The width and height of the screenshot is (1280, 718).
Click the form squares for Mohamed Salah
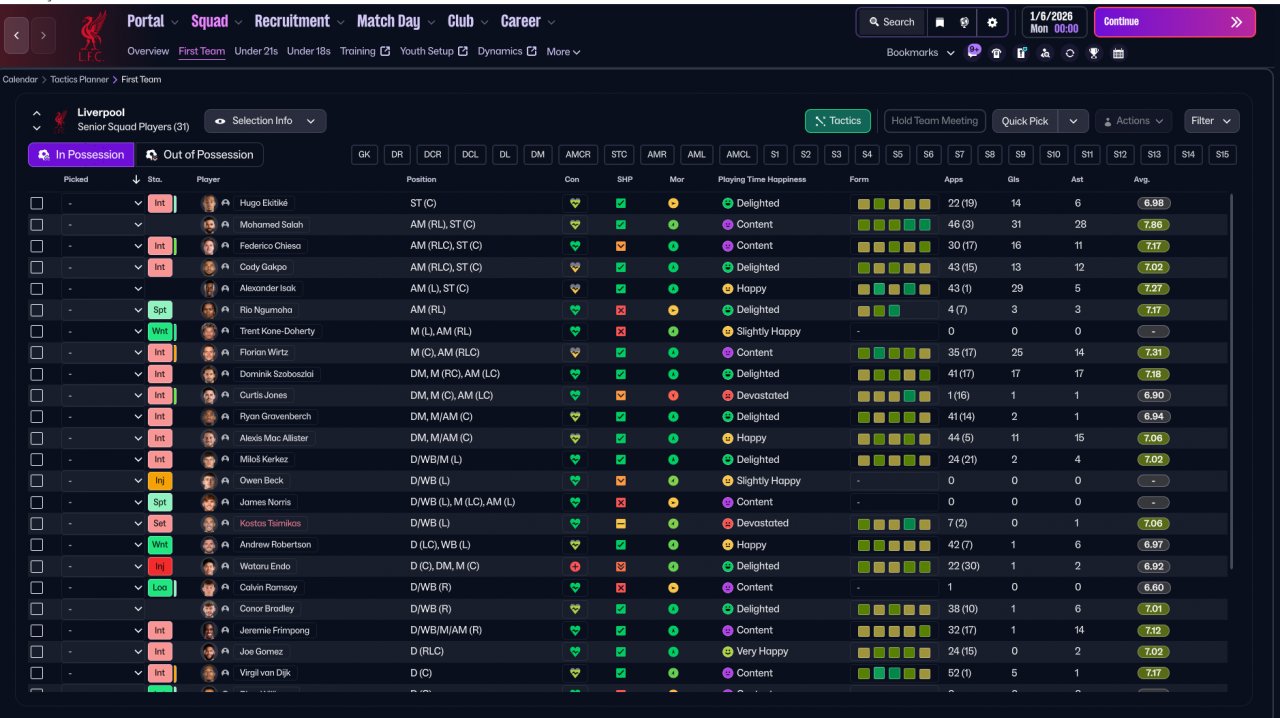(x=894, y=225)
